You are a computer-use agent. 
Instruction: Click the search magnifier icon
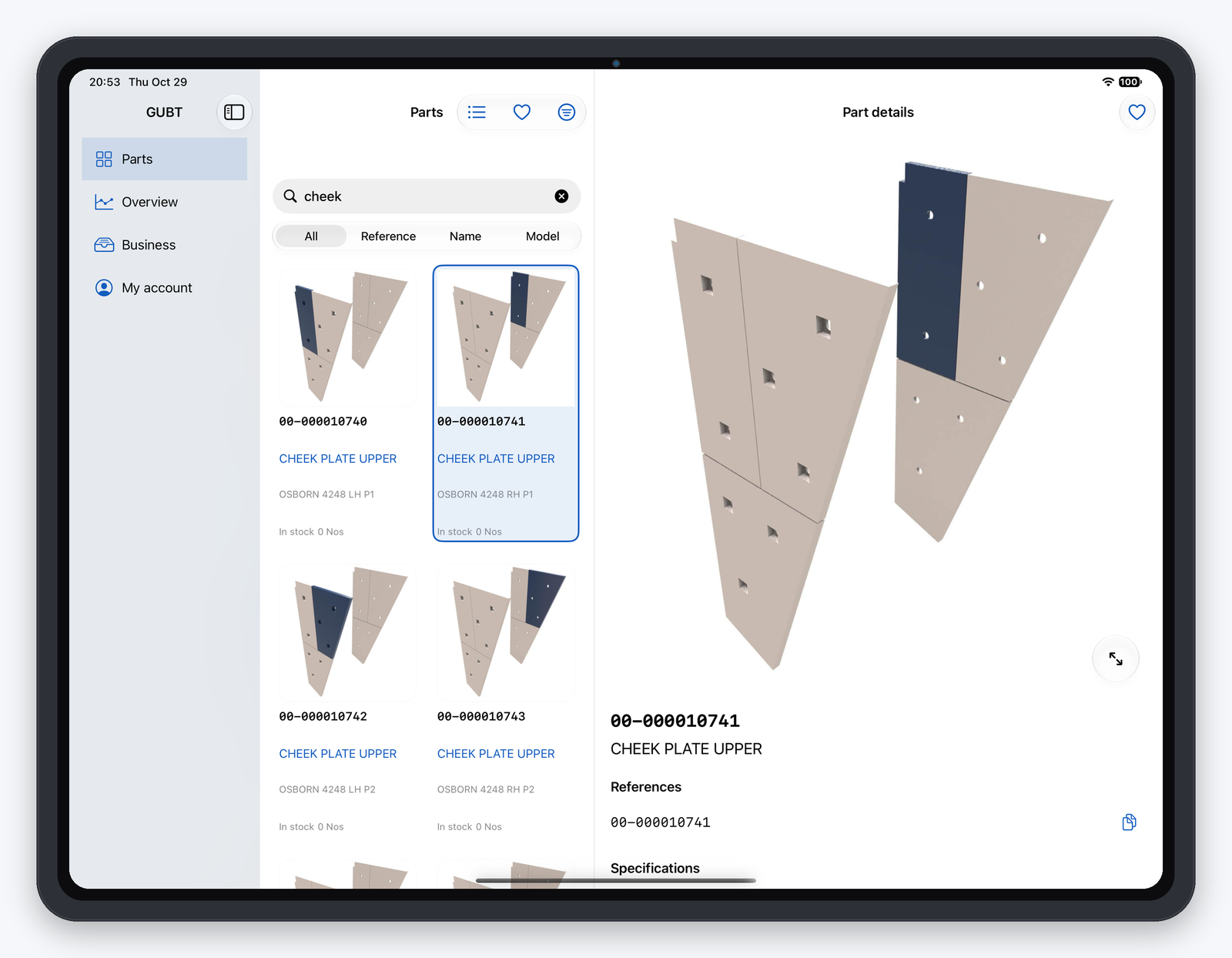(x=290, y=196)
